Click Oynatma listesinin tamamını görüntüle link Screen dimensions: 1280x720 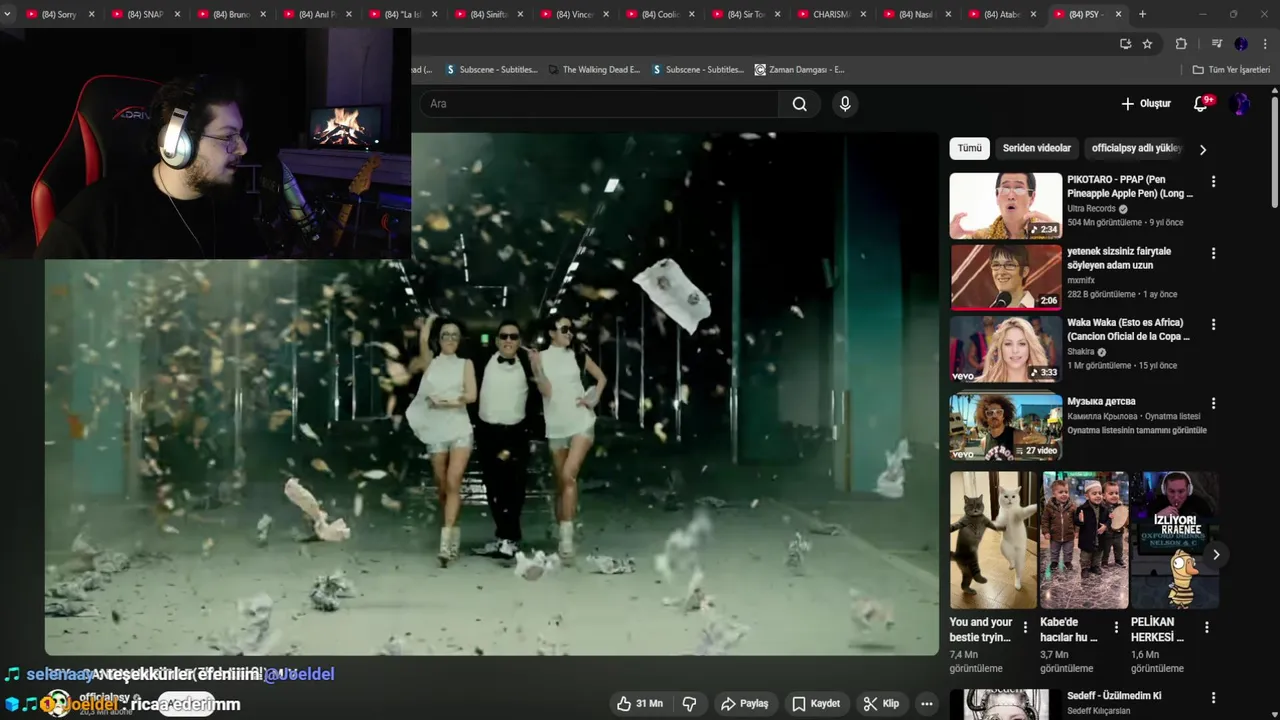[1137, 430]
